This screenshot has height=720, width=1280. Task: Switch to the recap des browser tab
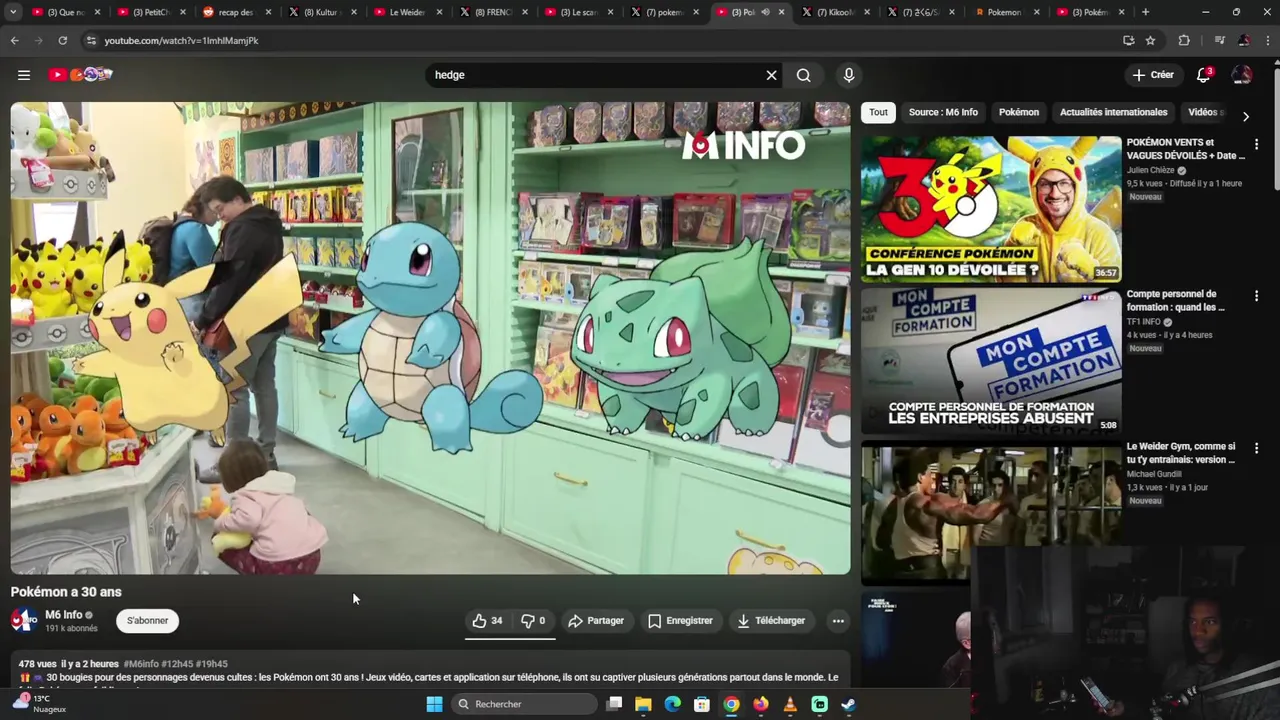coord(235,12)
